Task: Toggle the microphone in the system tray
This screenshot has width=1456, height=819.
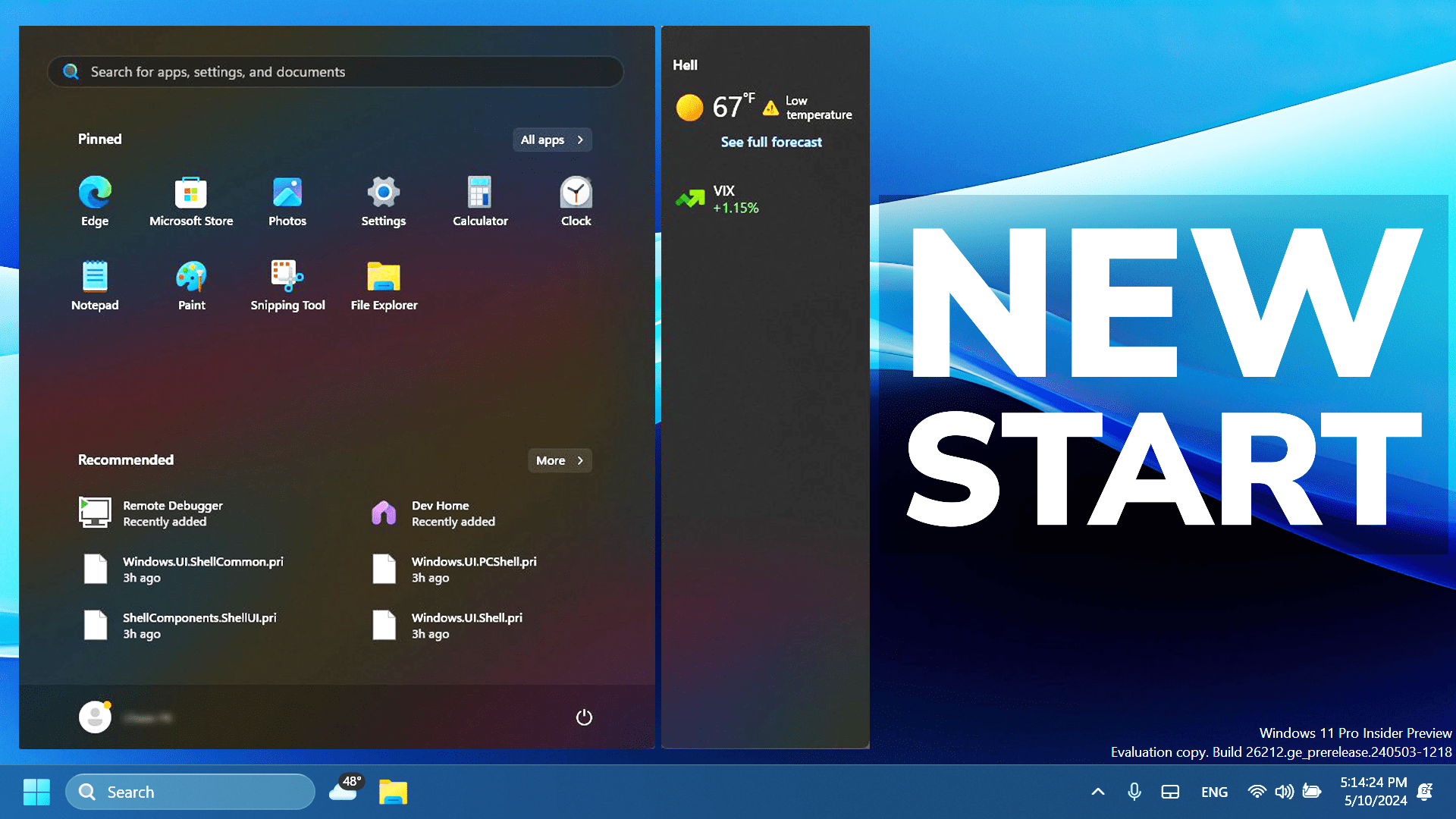Action: 1134,792
